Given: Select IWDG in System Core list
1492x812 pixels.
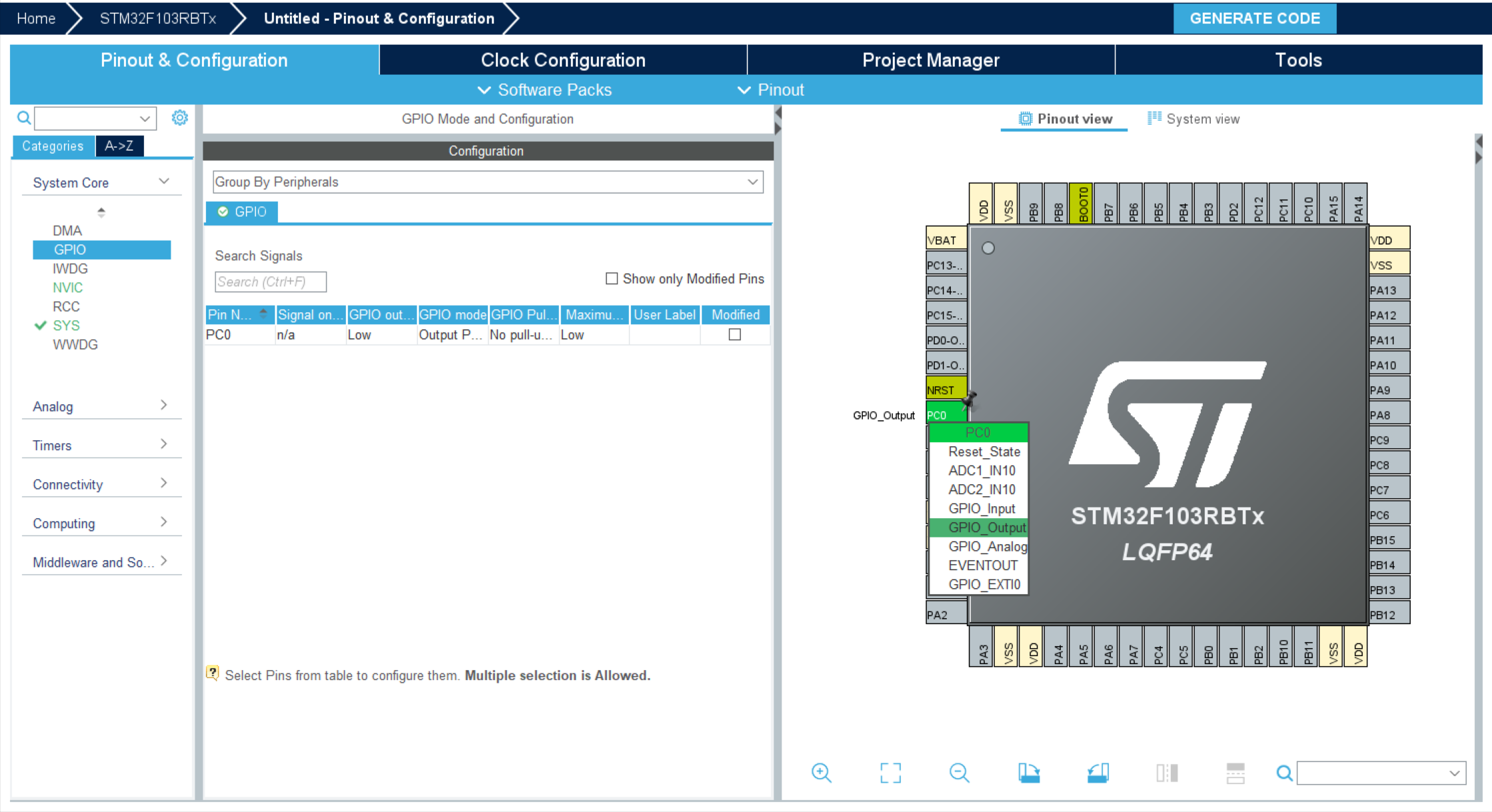Looking at the screenshot, I should (70, 268).
